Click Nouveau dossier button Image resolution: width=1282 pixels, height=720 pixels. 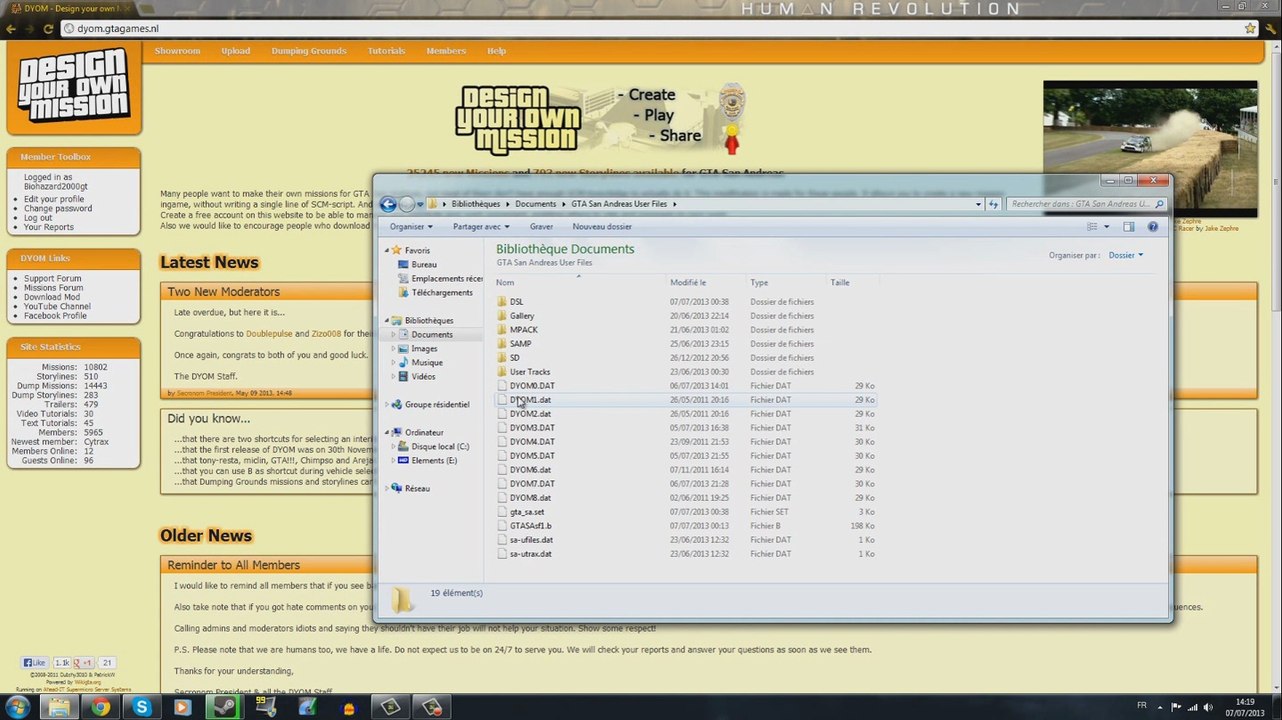coord(602,227)
